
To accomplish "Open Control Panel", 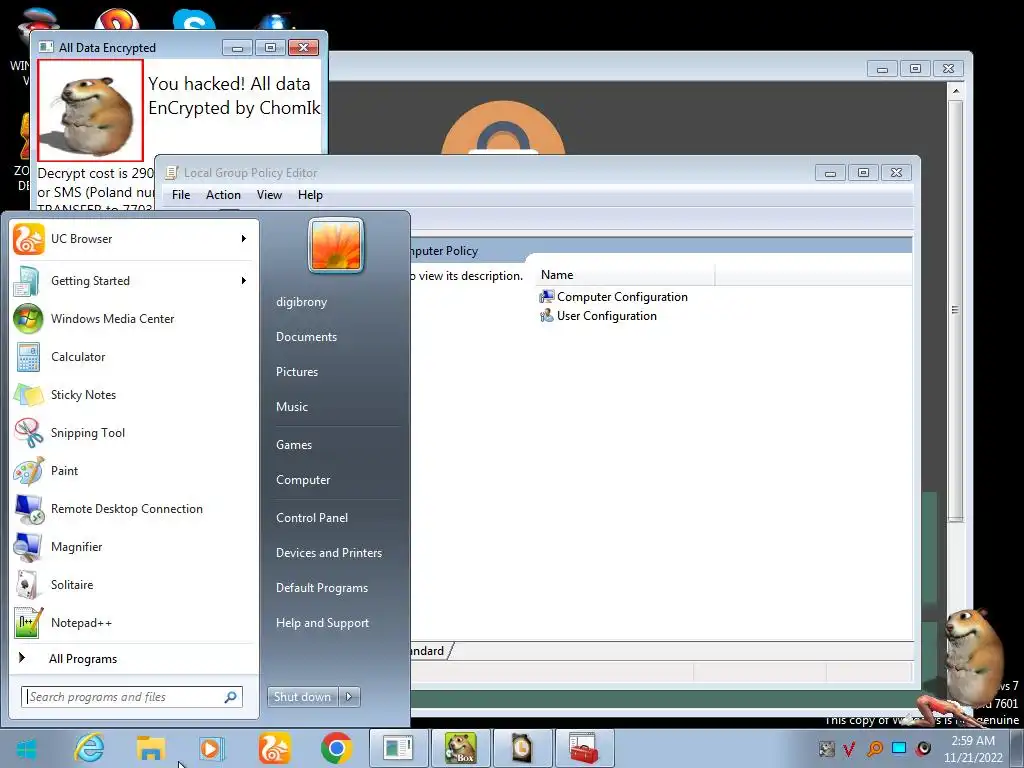I will pos(312,518).
